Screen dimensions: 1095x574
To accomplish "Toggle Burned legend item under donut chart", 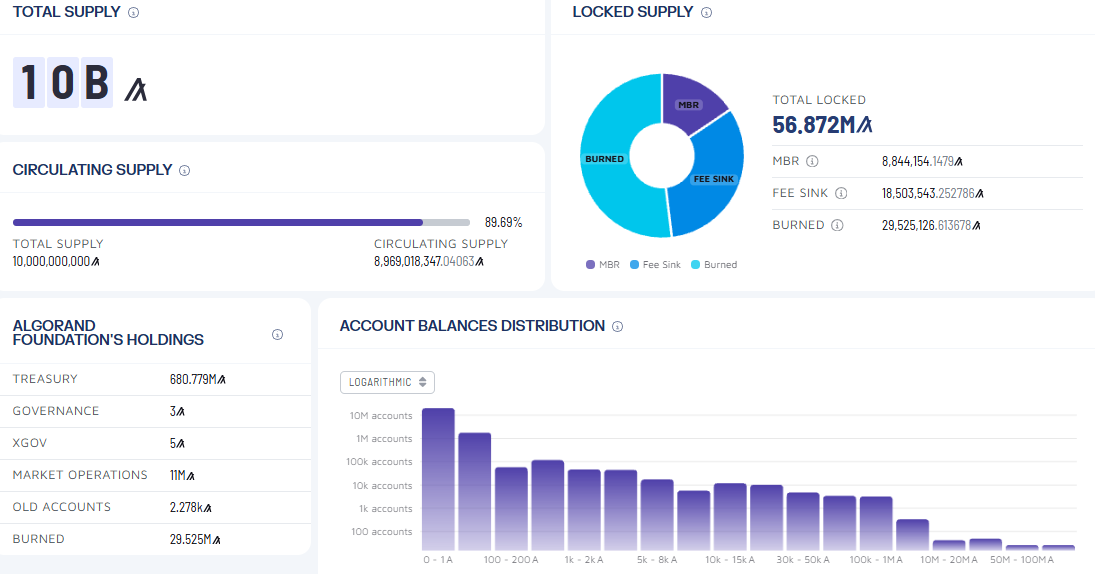I will (714, 265).
